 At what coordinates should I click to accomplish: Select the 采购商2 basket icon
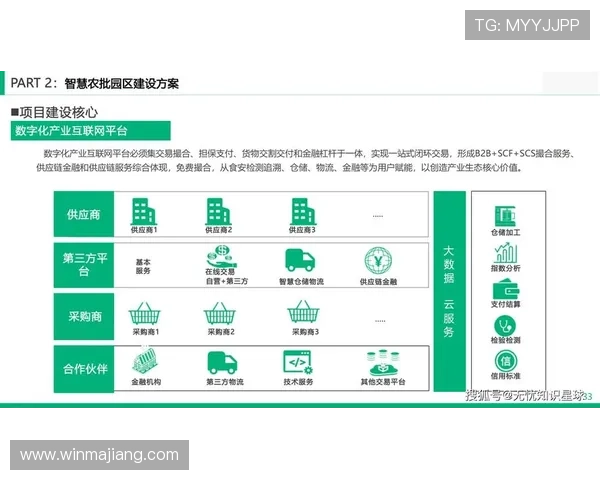220,313
